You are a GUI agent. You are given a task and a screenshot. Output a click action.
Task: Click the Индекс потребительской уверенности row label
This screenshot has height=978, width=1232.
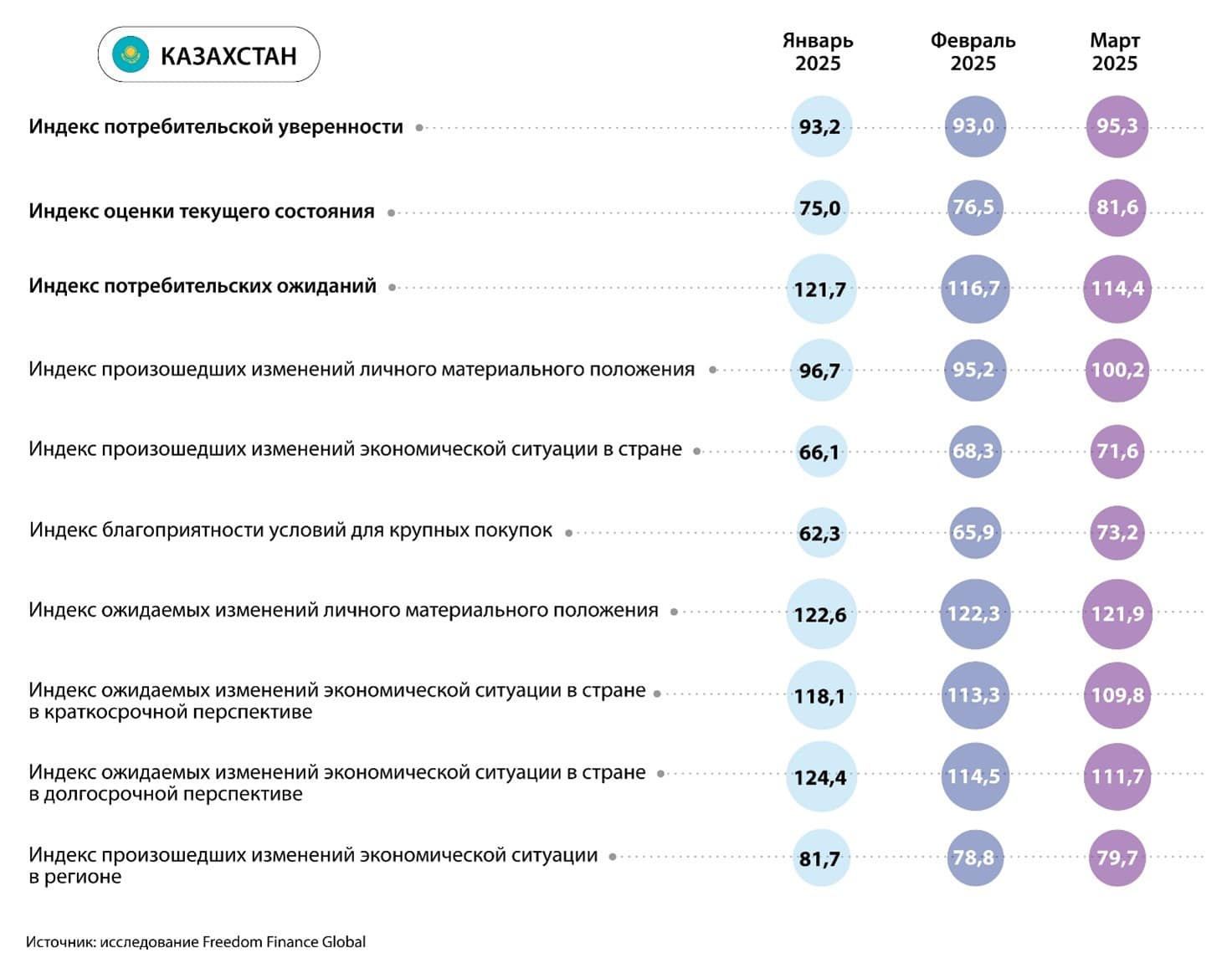pyautogui.click(x=216, y=127)
